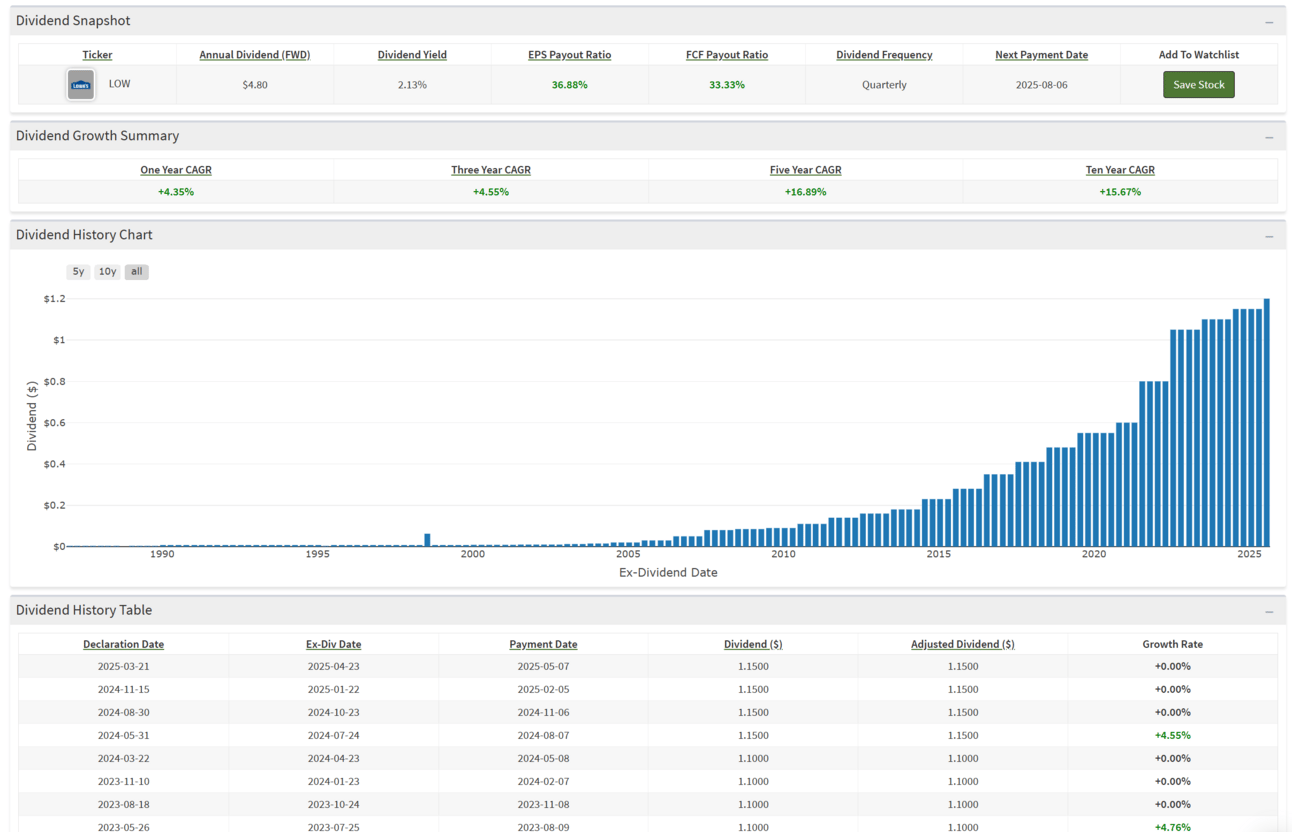Select the 5y chart range
1292x832 pixels.
pos(78,272)
